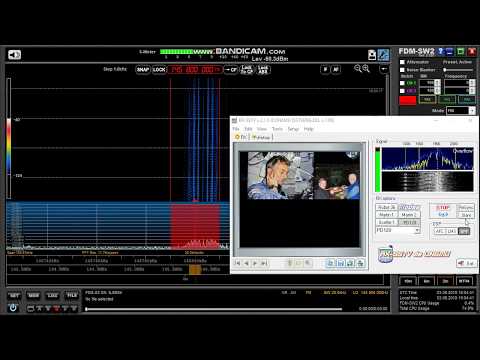Open the Tools menu in RX-SSTV
The height and width of the screenshot is (360, 480).
coord(277,129)
